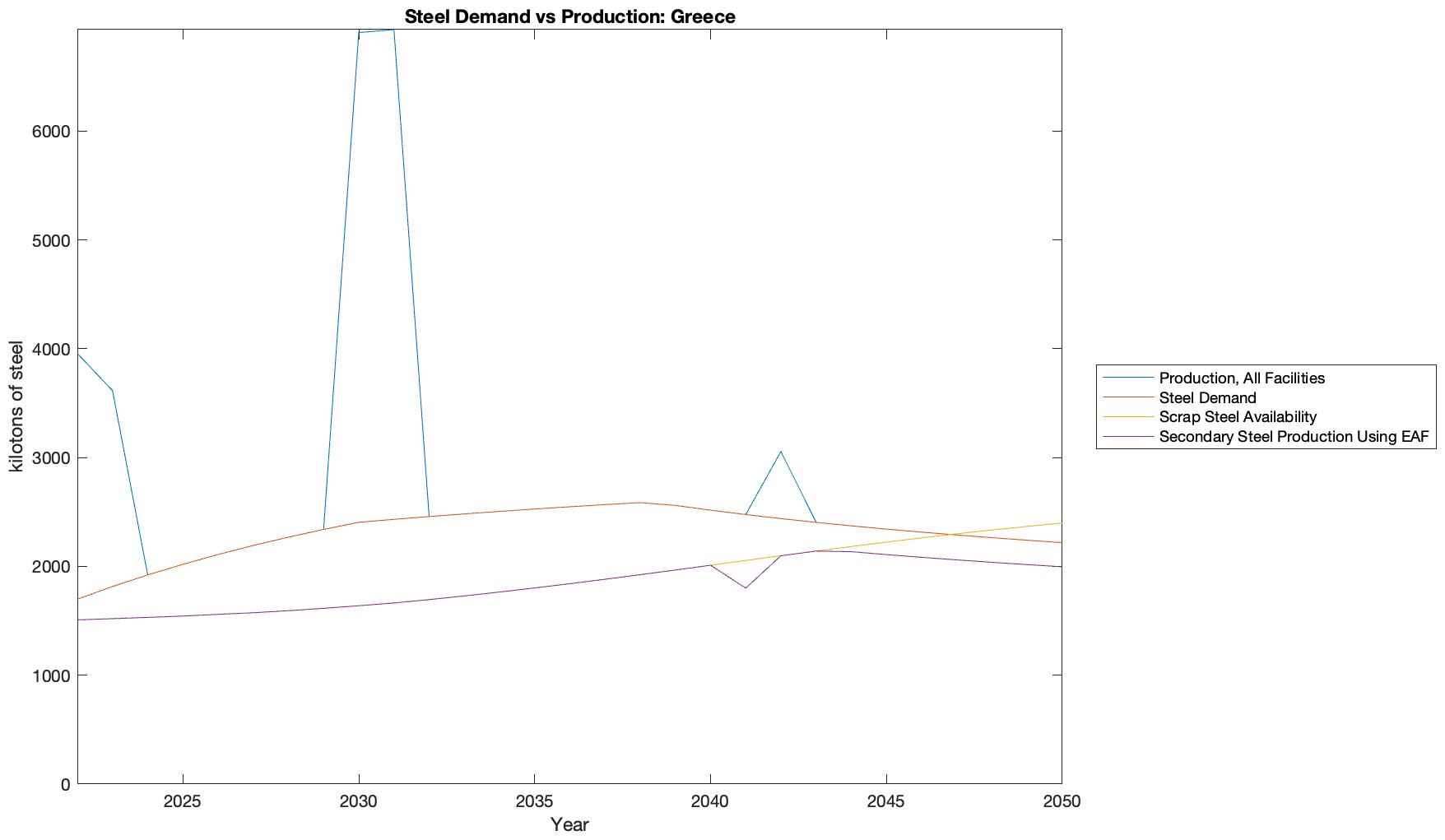Click the blue production peak at 2042
This screenshot has height=840, width=1445.
pos(781,452)
